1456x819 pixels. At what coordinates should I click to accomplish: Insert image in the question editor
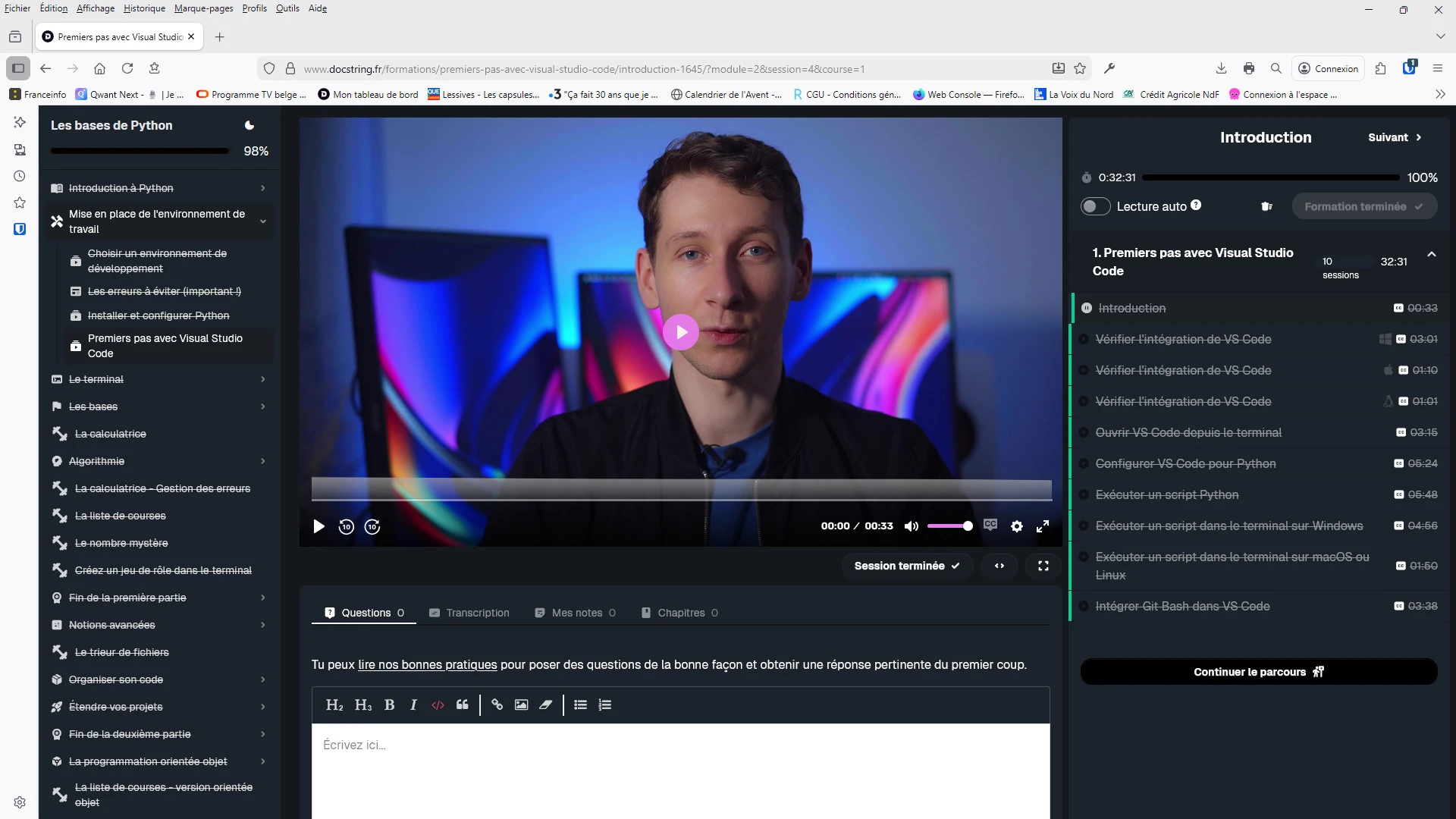click(x=521, y=704)
